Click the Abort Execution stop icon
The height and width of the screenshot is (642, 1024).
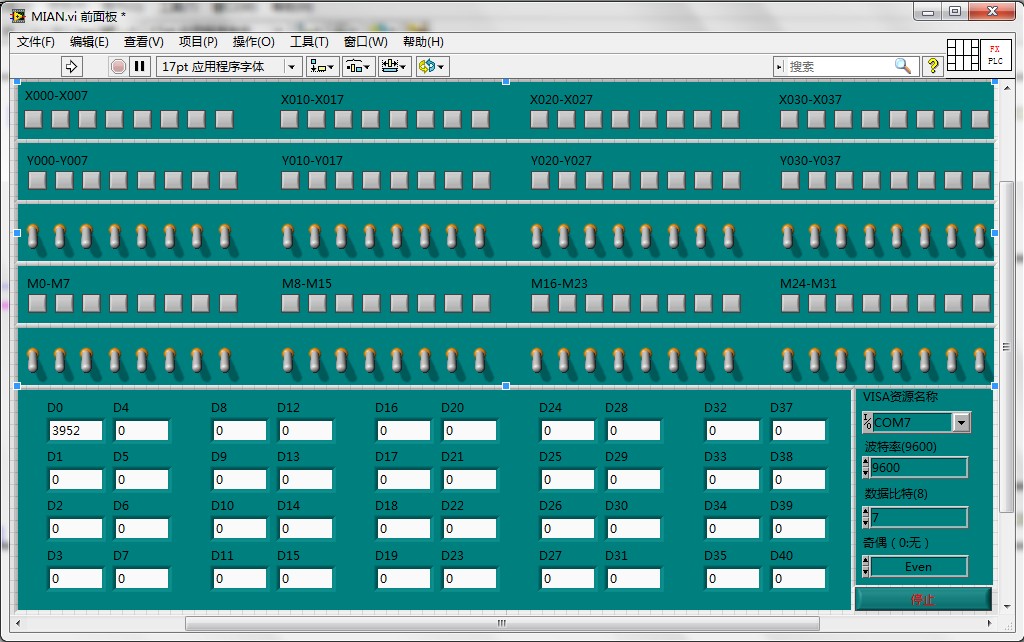pyautogui.click(x=118, y=66)
